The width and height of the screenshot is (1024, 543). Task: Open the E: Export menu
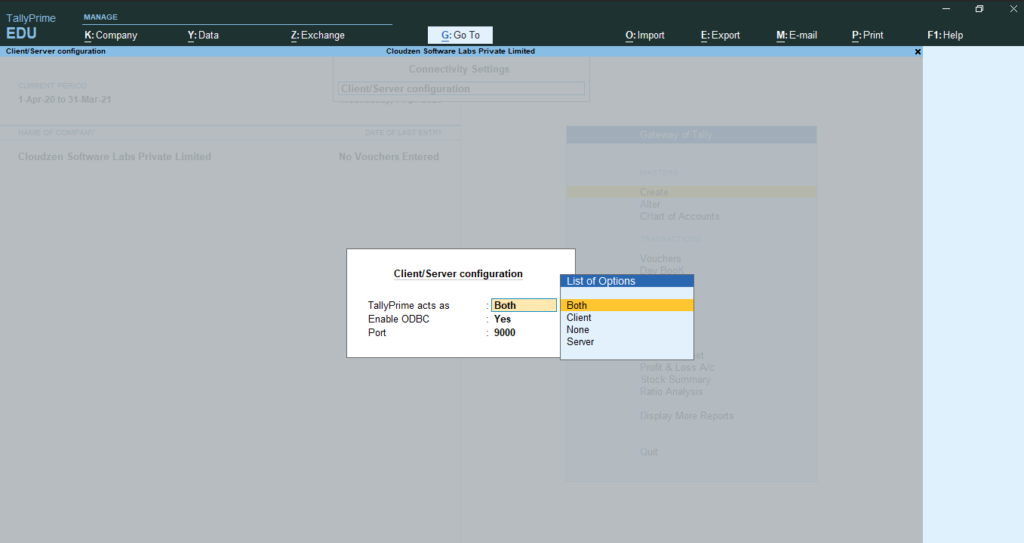(720, 35)
